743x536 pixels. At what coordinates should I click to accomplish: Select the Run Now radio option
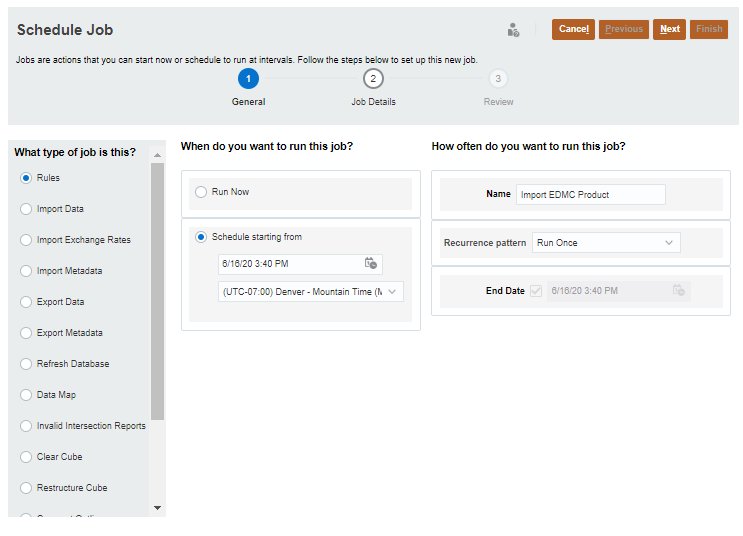point(201,192)
